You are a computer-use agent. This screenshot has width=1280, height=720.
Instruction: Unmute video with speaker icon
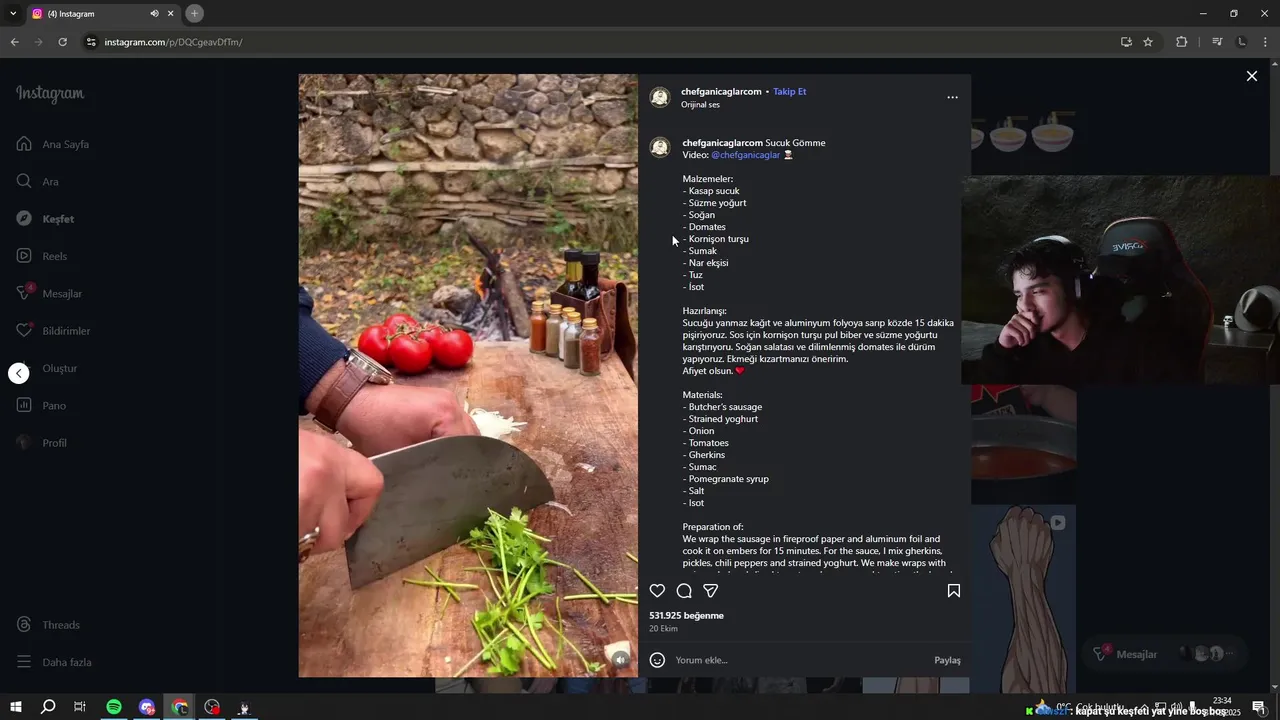coord(621,659)
